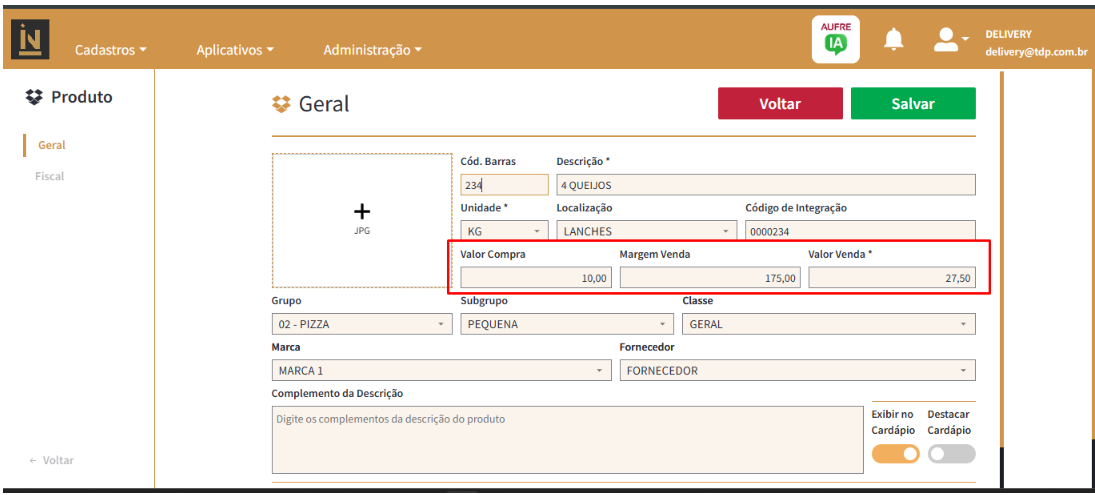Click the Valor Venda input field
1095x495 pixels.
[891, 279]
